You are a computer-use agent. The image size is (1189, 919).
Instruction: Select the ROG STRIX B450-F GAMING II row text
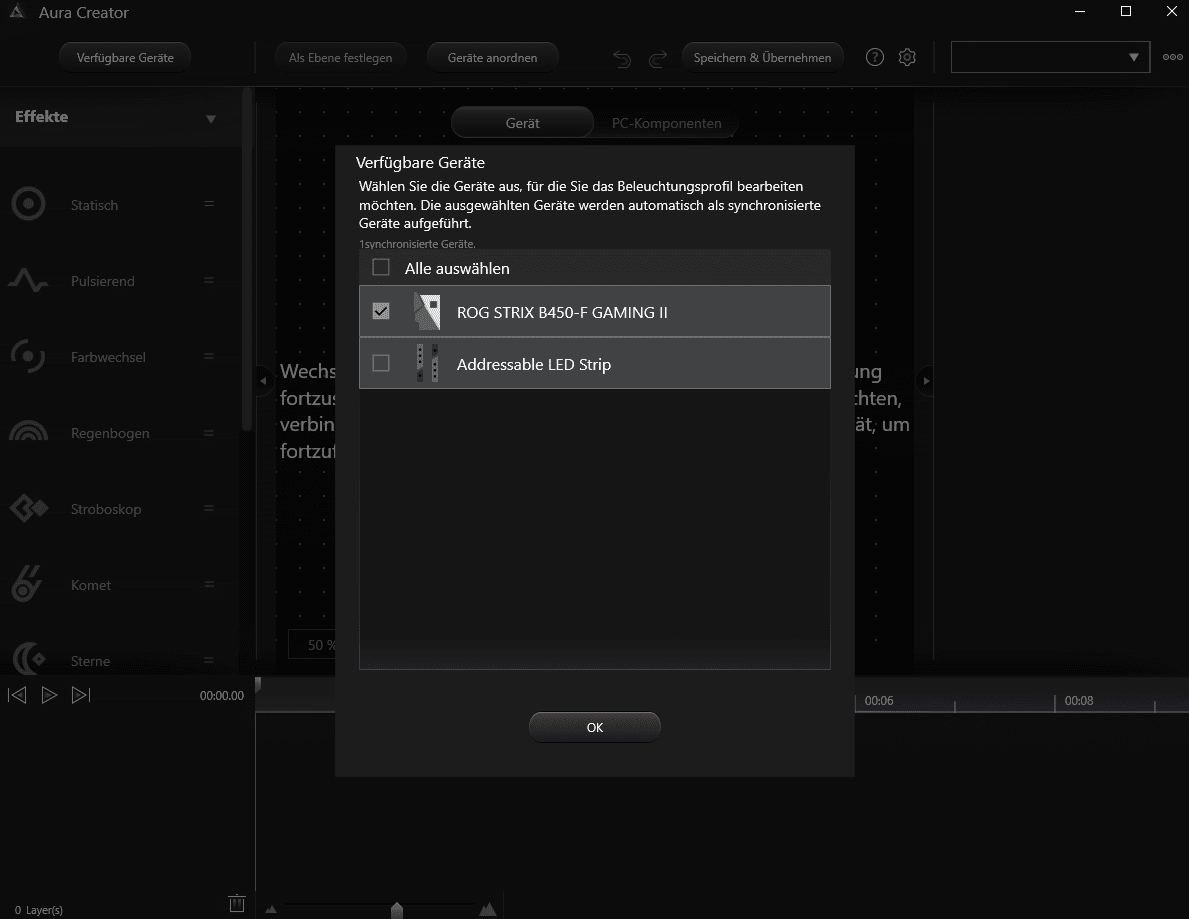pos(562,312)
